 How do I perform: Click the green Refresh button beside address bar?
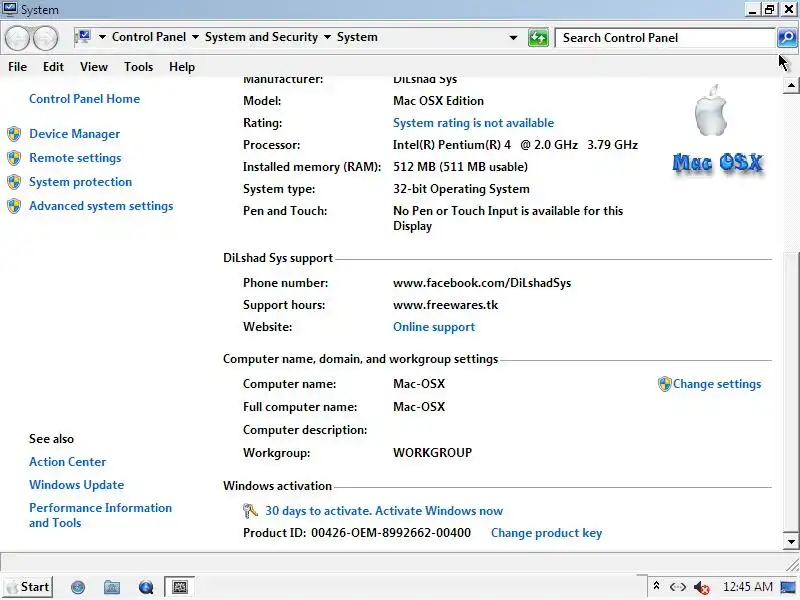(538, 38)
